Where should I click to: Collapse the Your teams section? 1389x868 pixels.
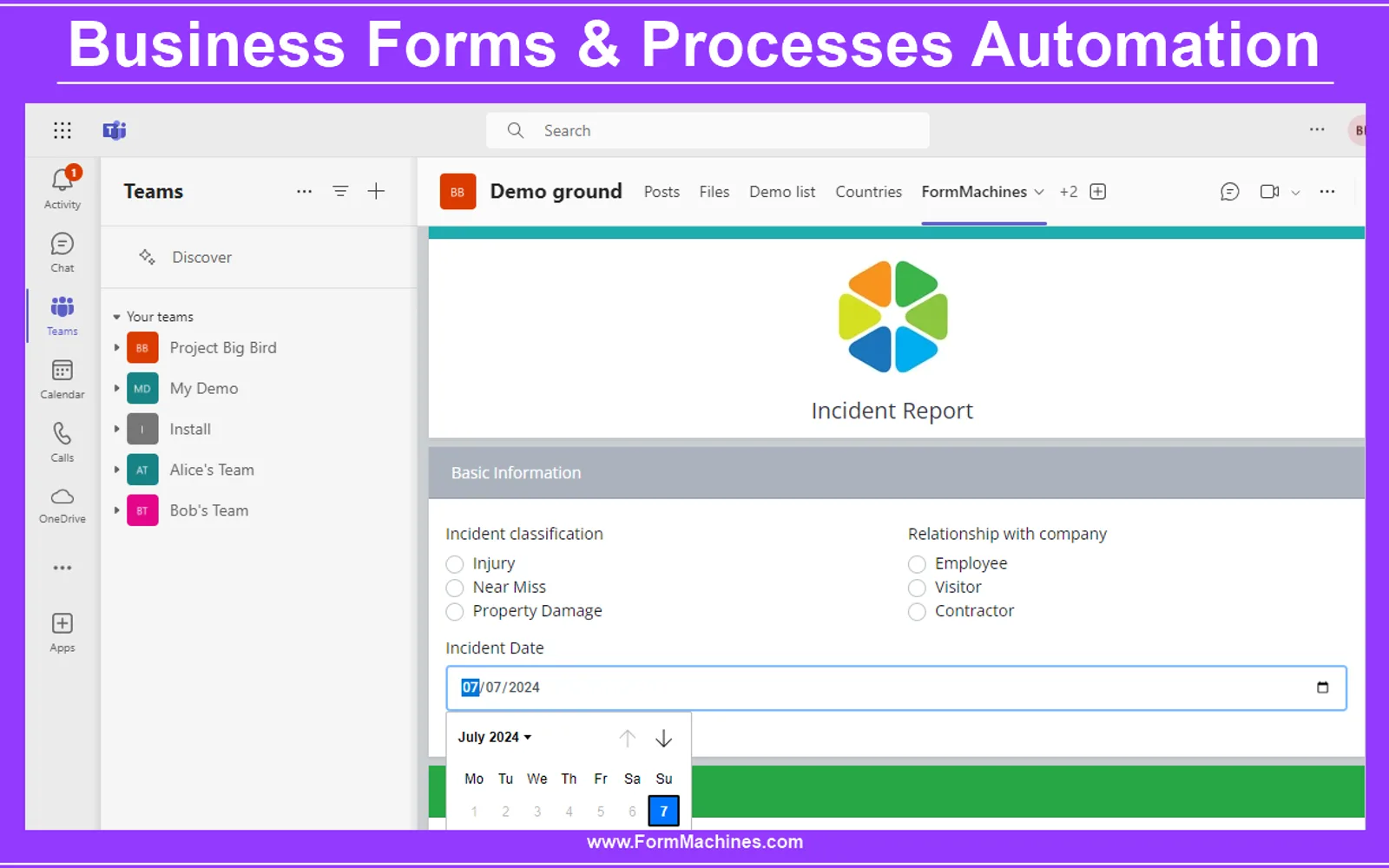116,317
